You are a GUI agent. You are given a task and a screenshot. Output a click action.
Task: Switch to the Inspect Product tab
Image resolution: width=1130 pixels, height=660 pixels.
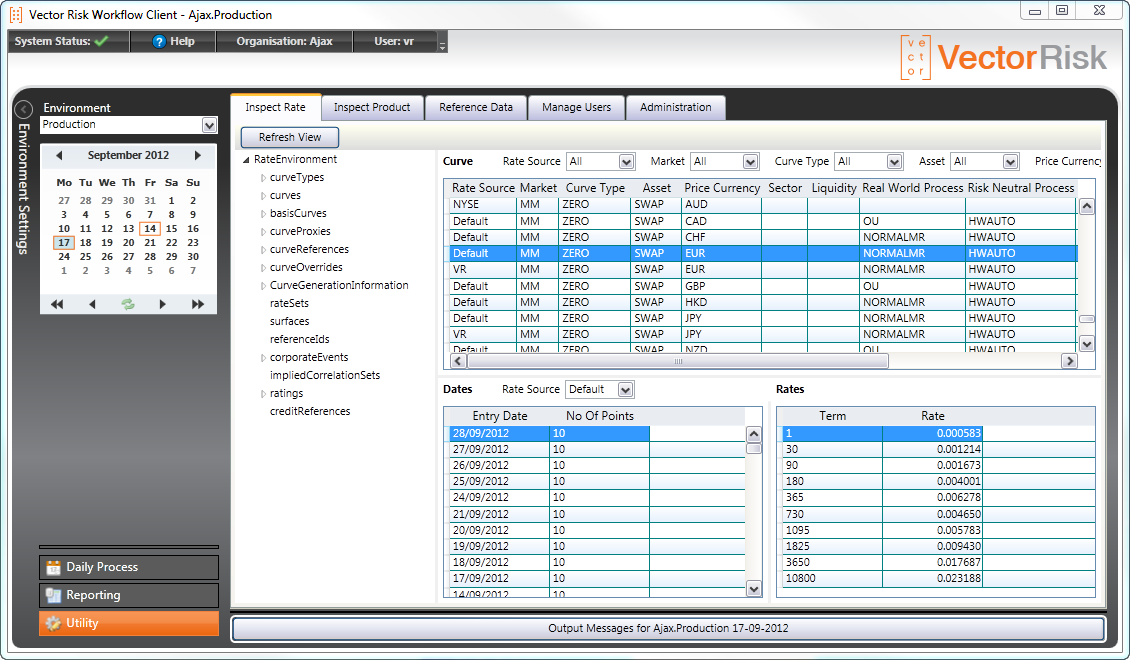coord(372,107)
